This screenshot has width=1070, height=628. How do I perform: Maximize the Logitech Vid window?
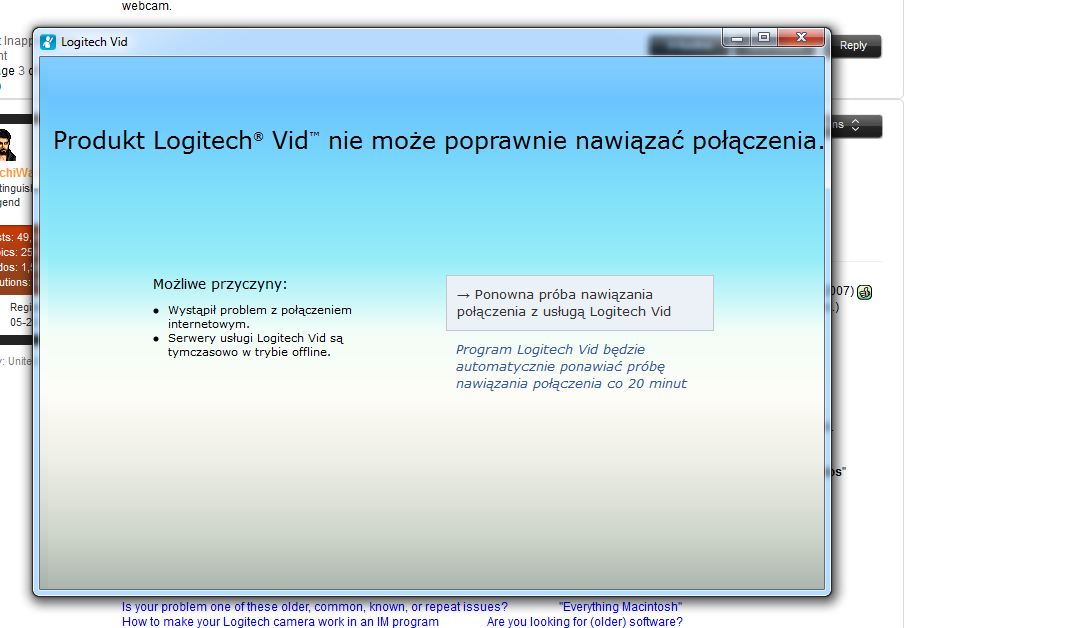[764, 38]
